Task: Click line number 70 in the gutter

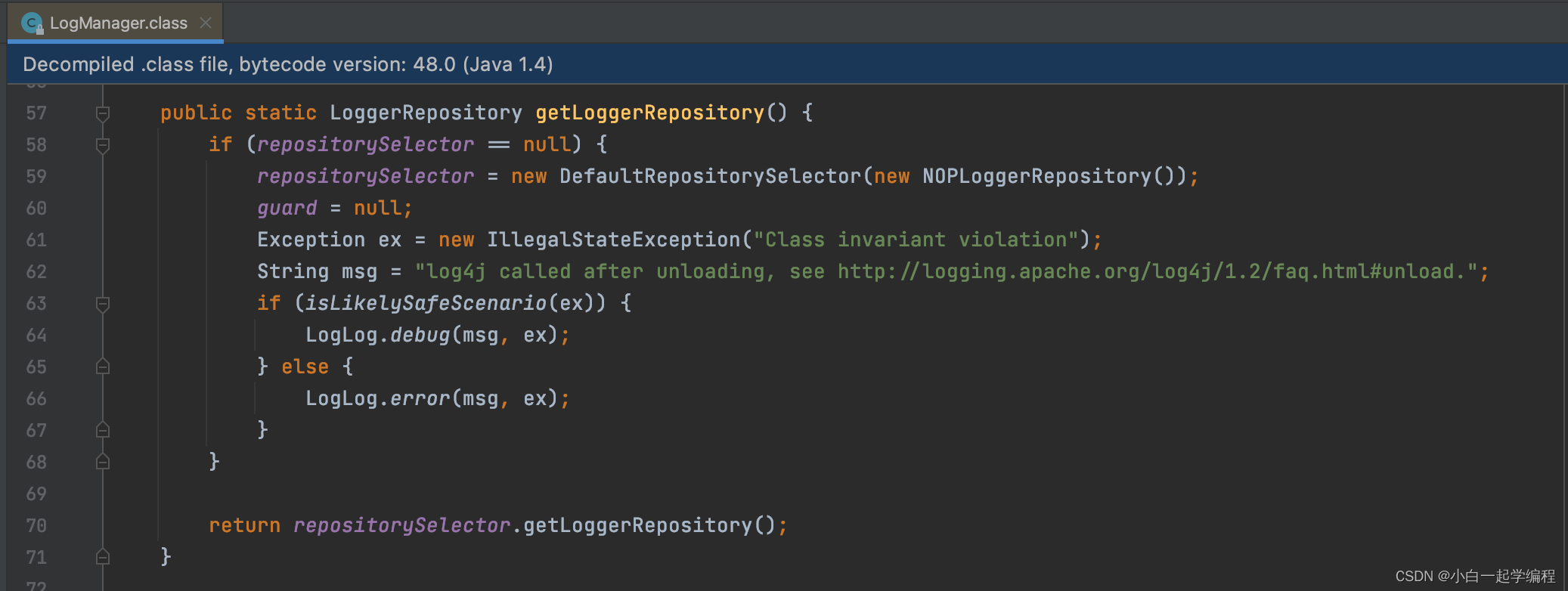Action: (x=36, y=526)
